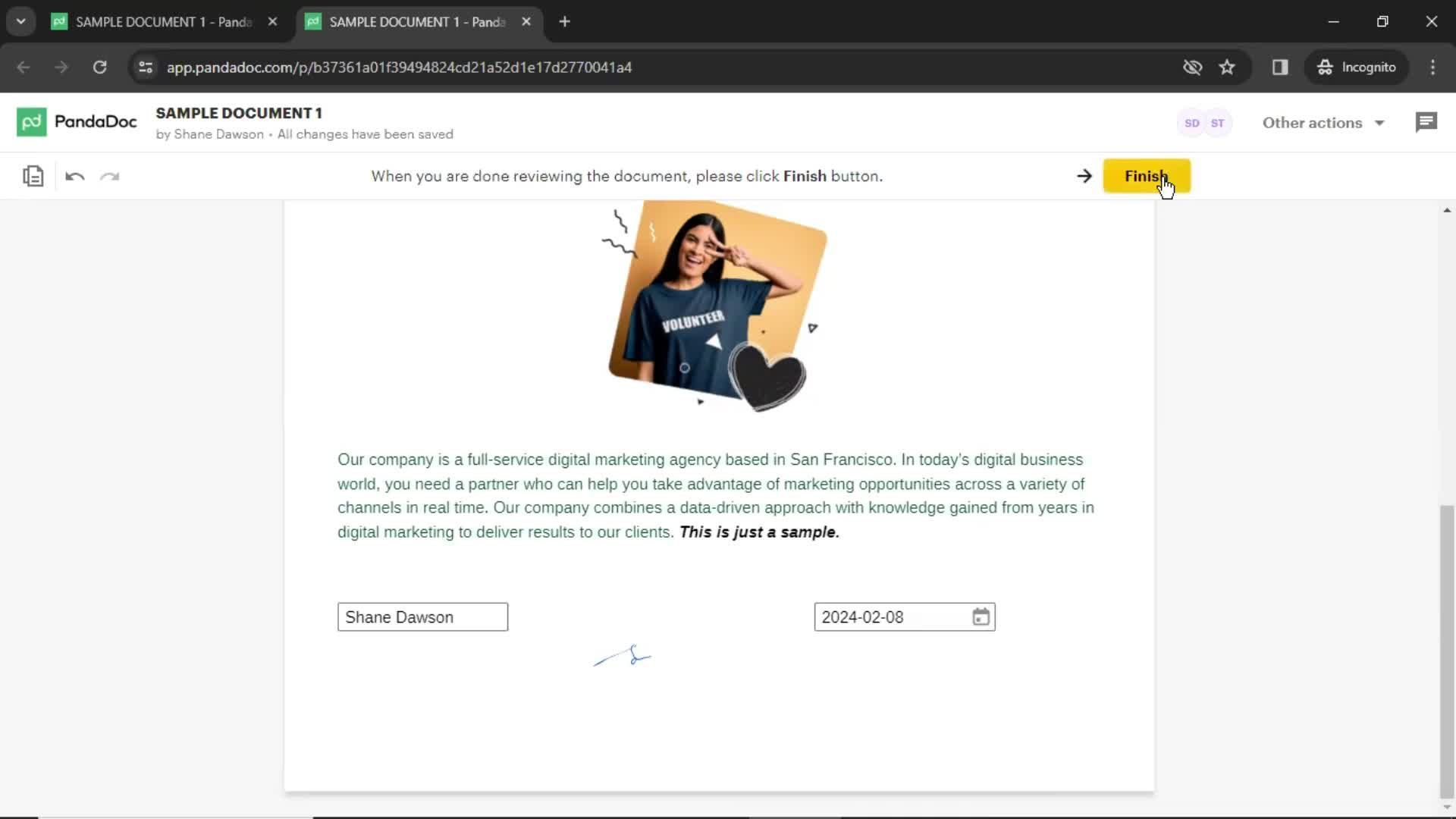Click the calendar icon in date field
This screenshot has height=819, width=1456.
pos(981,617)
